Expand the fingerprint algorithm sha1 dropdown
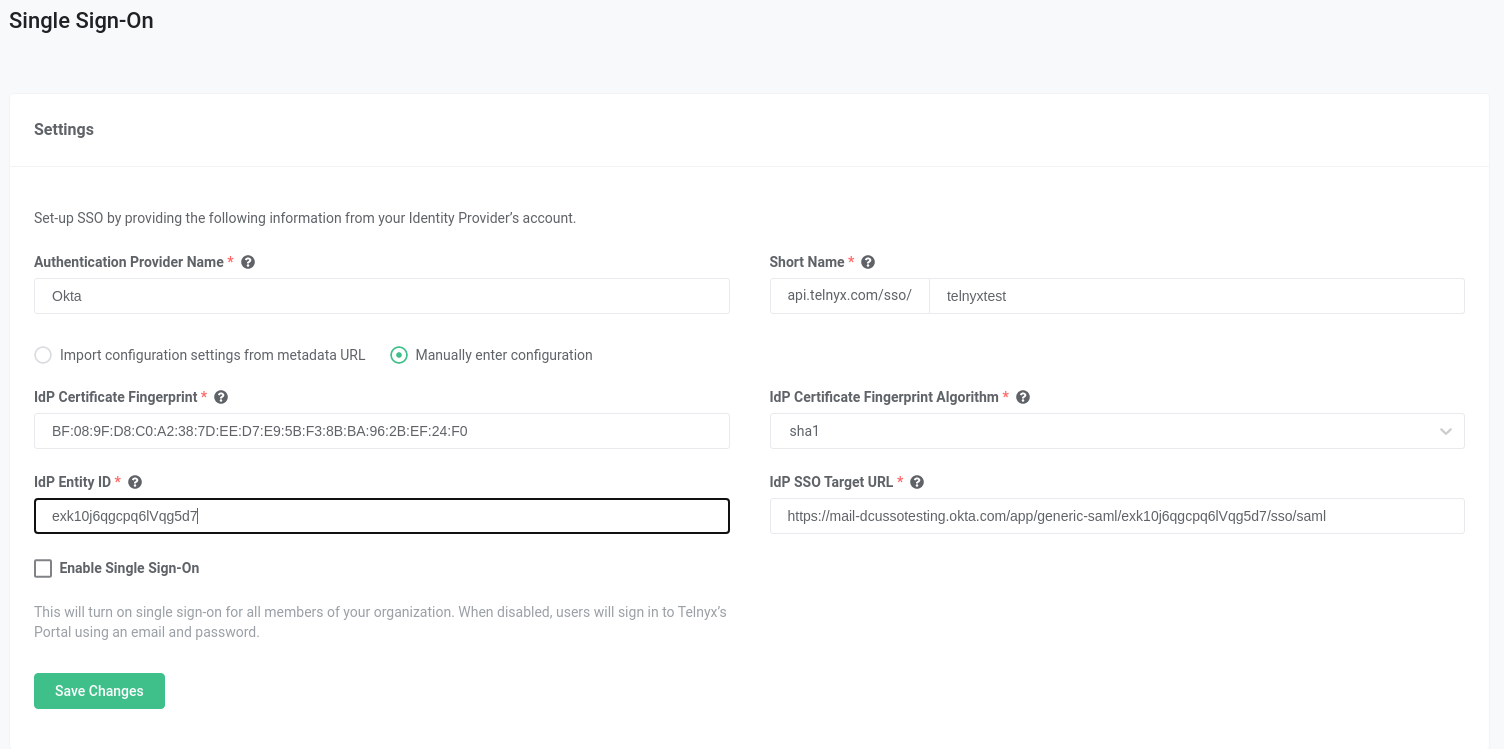 (1117, 431)
